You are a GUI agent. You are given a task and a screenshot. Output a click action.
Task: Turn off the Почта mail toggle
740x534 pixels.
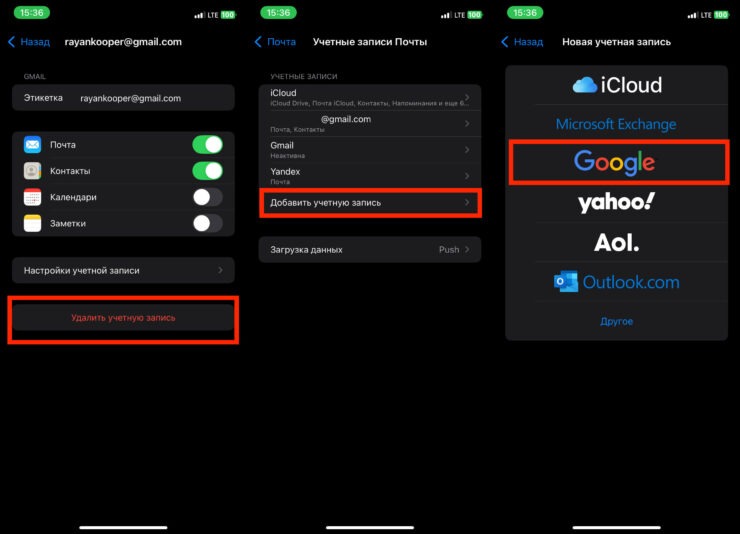(208, 144)
